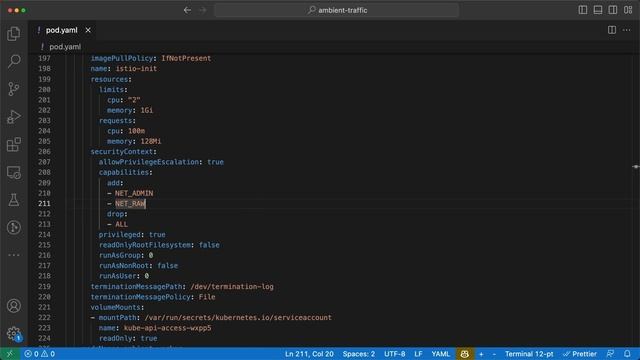Change indentation via Spaces: 2

[x=359, y=354]
